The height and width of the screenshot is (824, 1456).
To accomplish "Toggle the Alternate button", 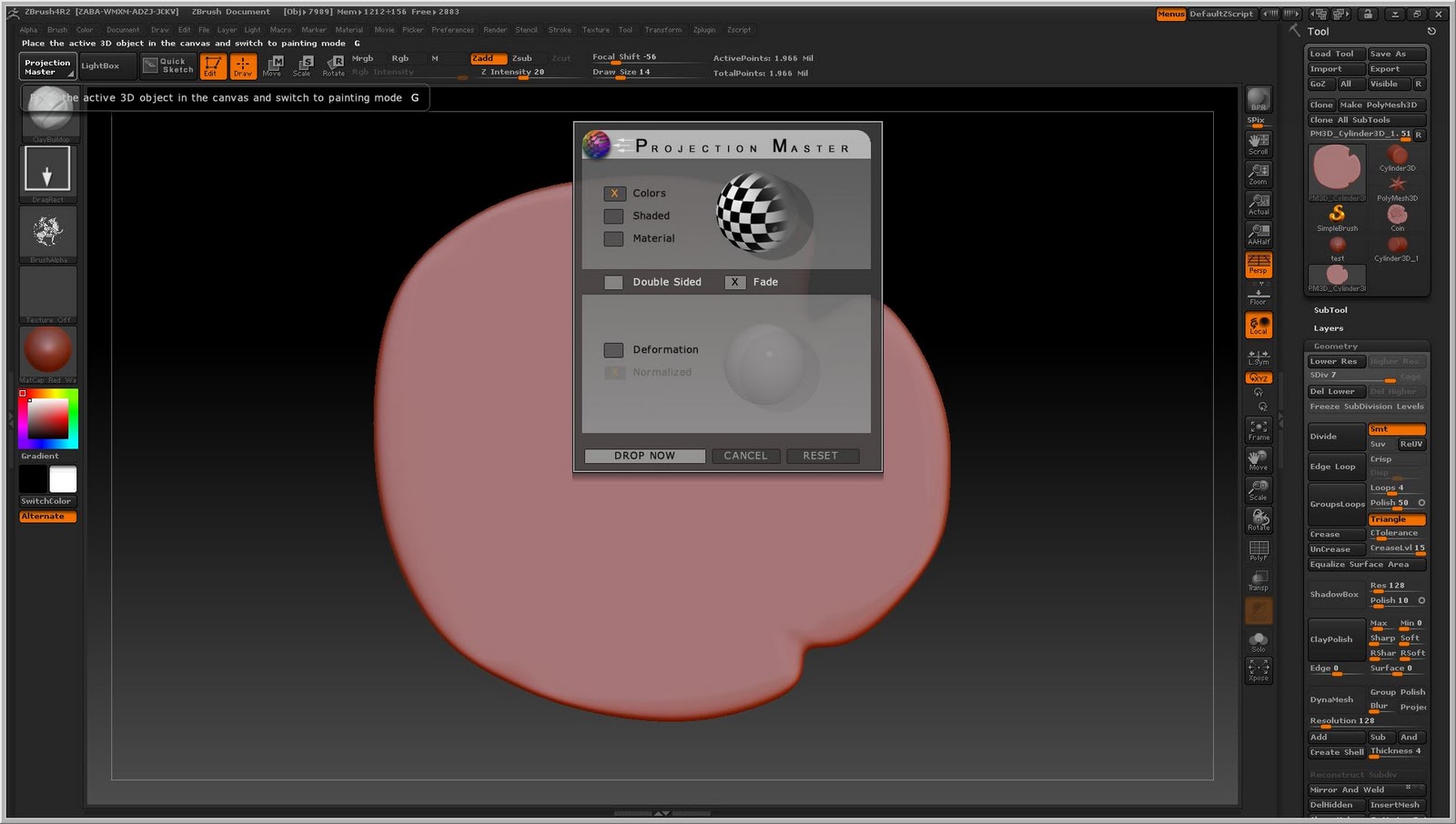I will pyautogui.click(x=47, y=517).
